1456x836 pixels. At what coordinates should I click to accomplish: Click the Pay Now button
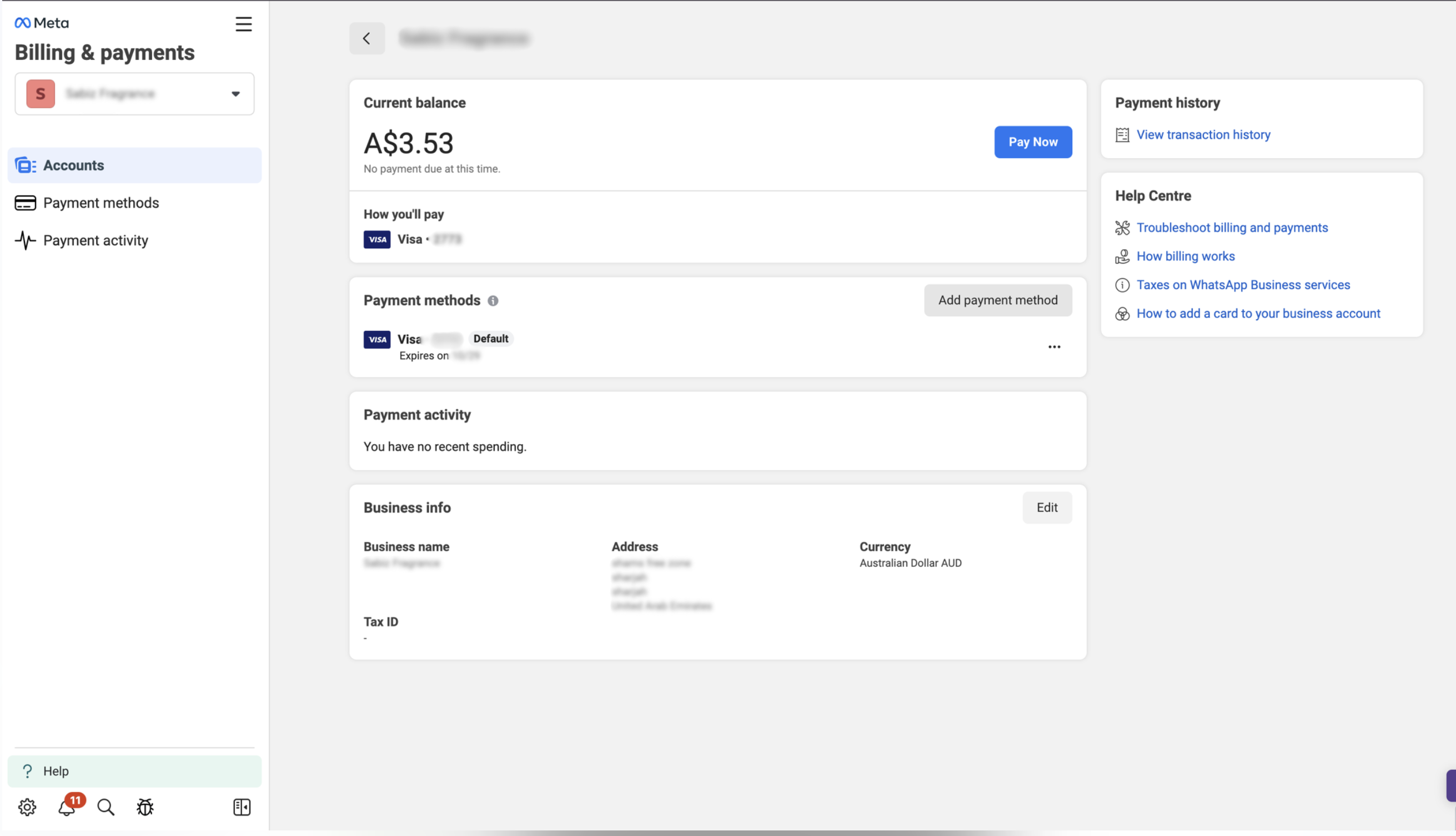click(x=1033, y=142)
